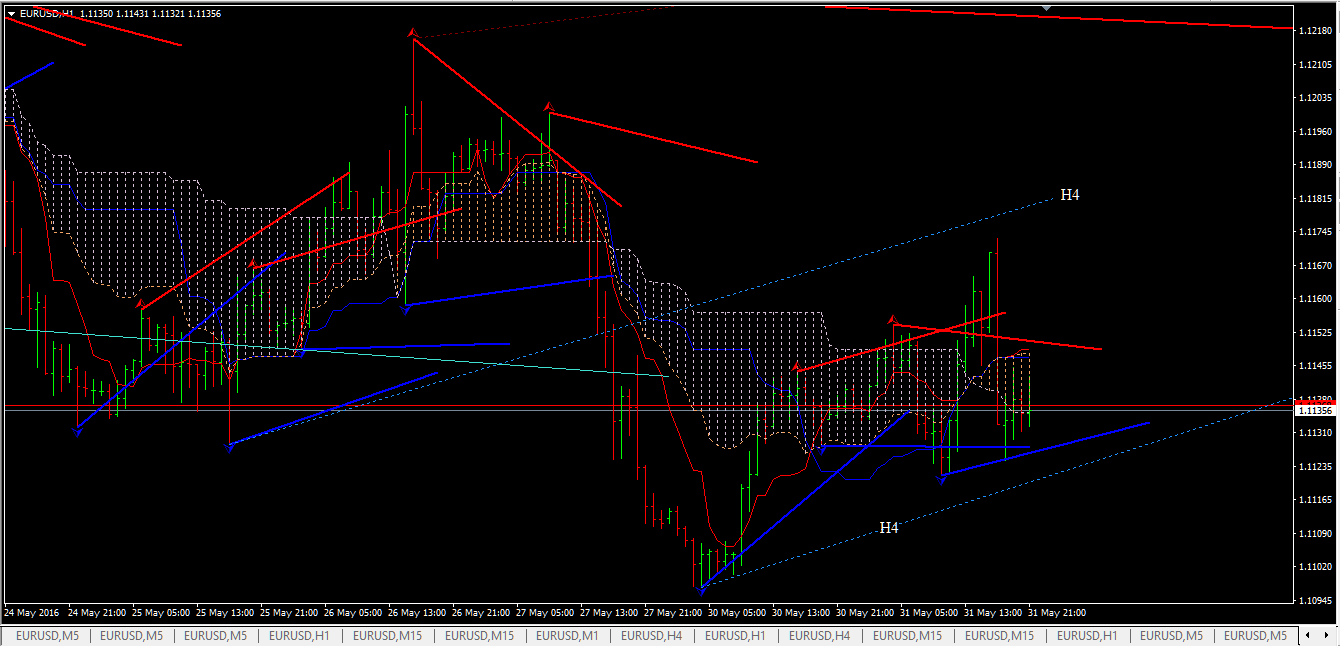Click the 1.12105 price scale value
1340x647 pixels.
[x=1314, y=65]
